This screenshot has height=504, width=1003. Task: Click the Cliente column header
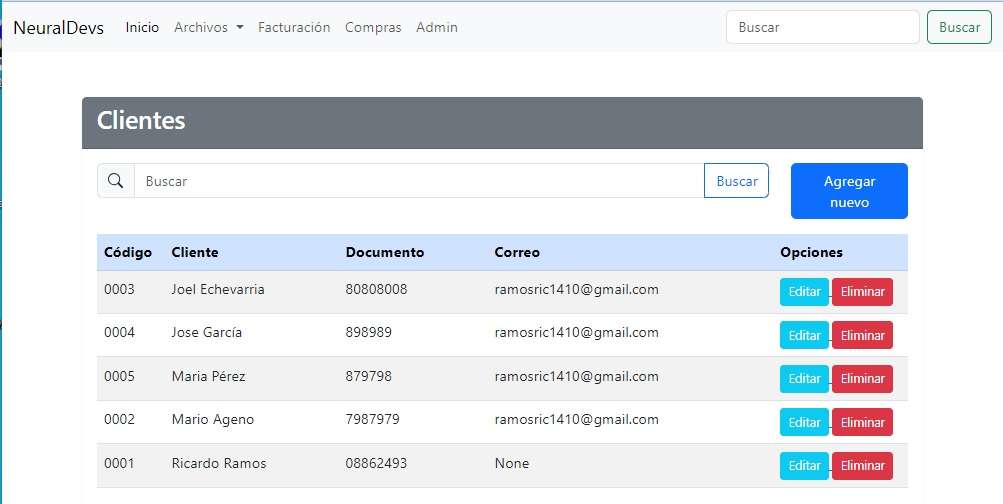[194, 253]
